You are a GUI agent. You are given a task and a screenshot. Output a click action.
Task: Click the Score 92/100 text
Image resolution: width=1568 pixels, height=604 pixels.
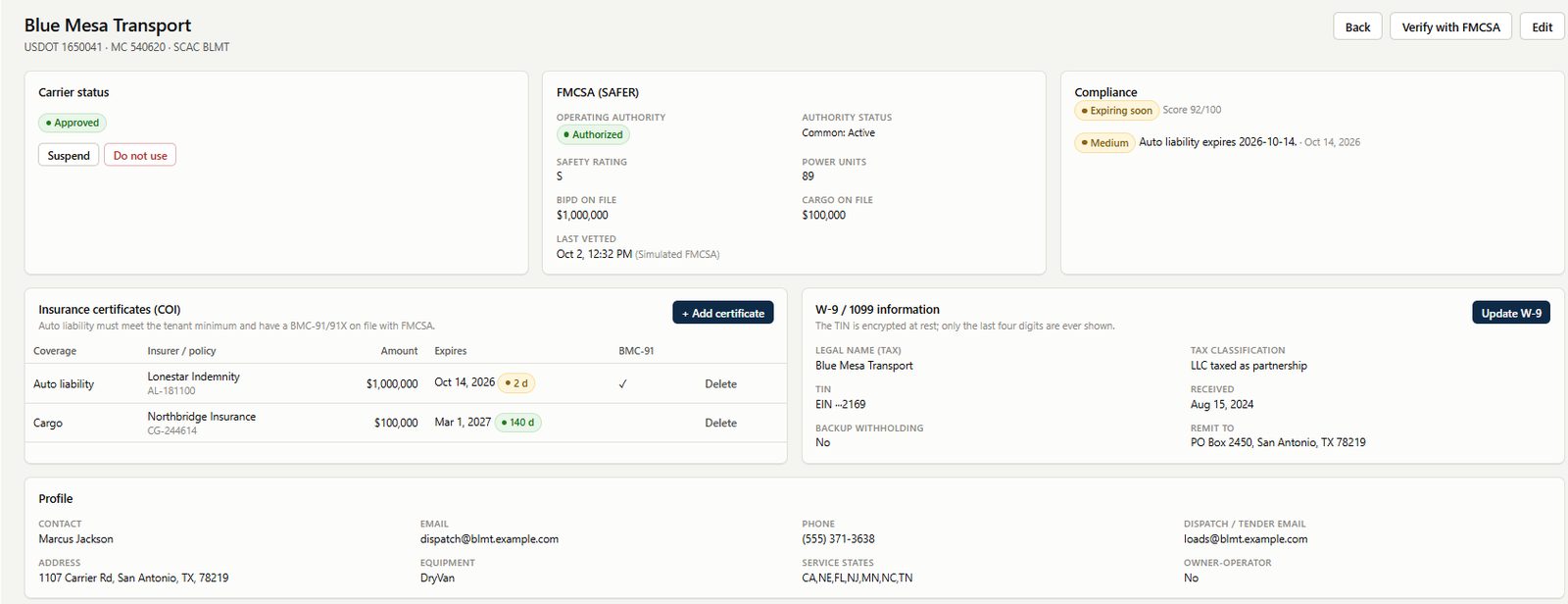tap(1192, 110)
